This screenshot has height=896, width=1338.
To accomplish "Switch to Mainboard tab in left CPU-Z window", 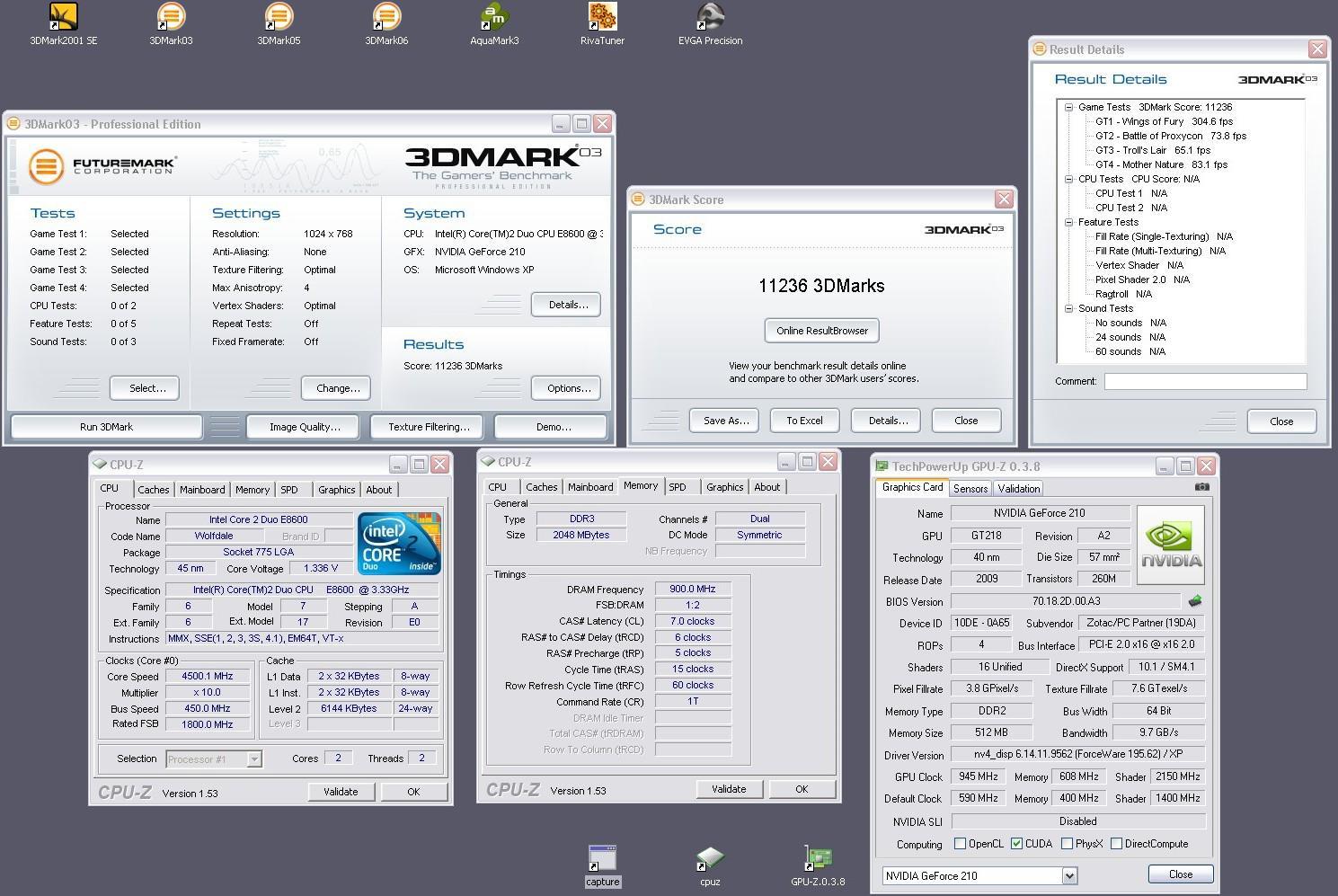I will [x=202, y=490].
